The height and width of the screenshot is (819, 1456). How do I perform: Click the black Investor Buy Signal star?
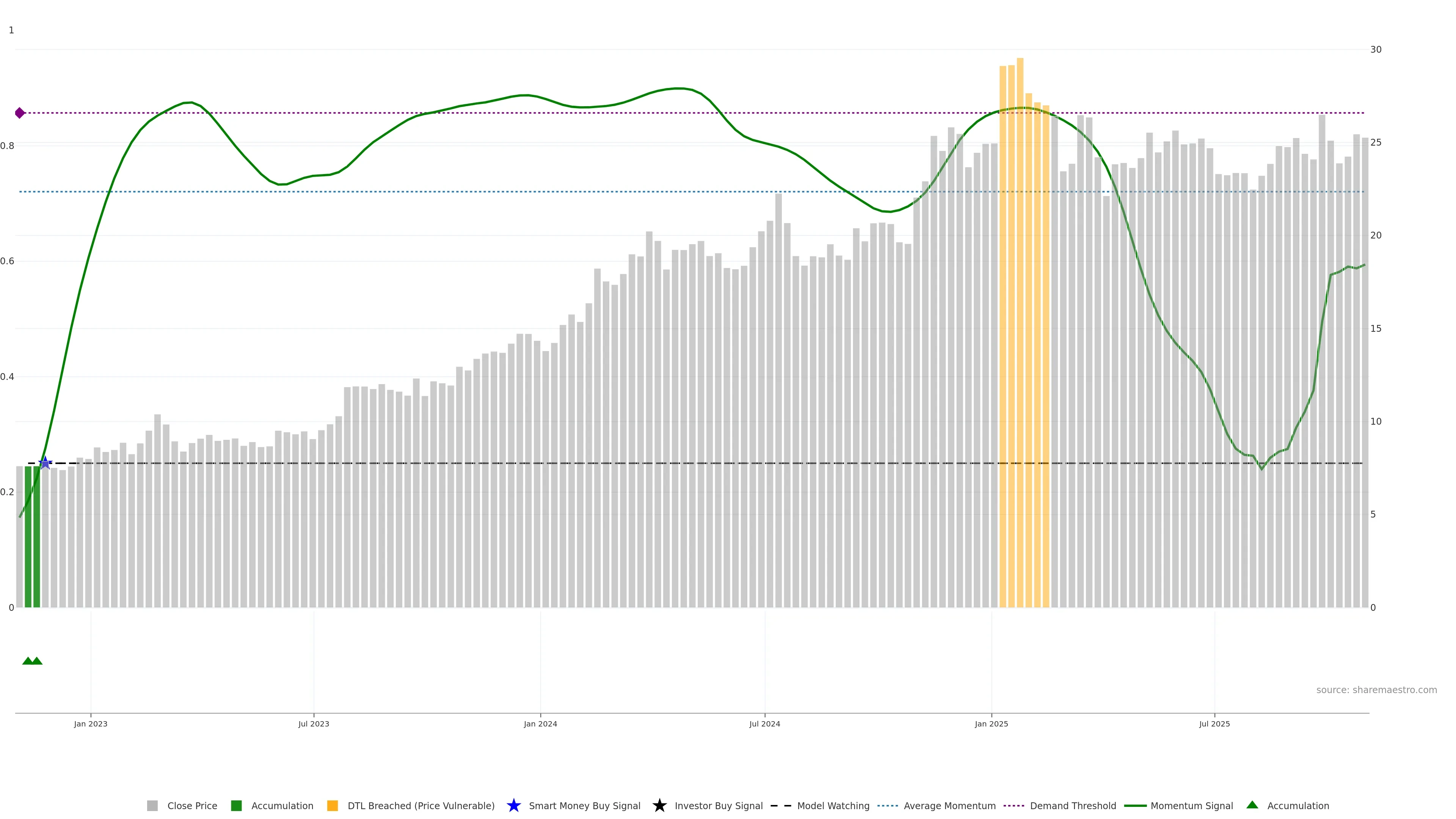tap(659, 805)
